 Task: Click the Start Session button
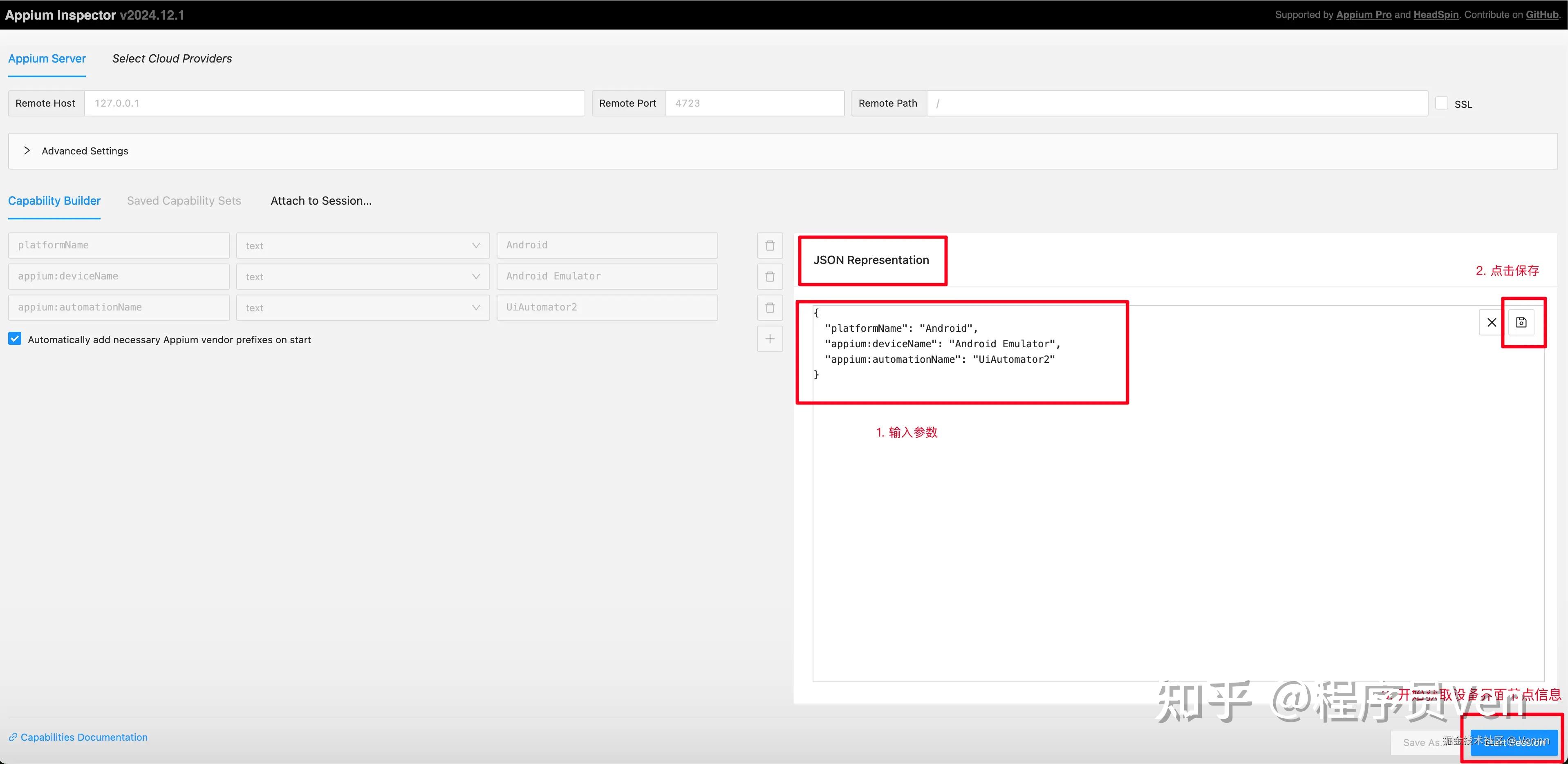pos(1514,742)
